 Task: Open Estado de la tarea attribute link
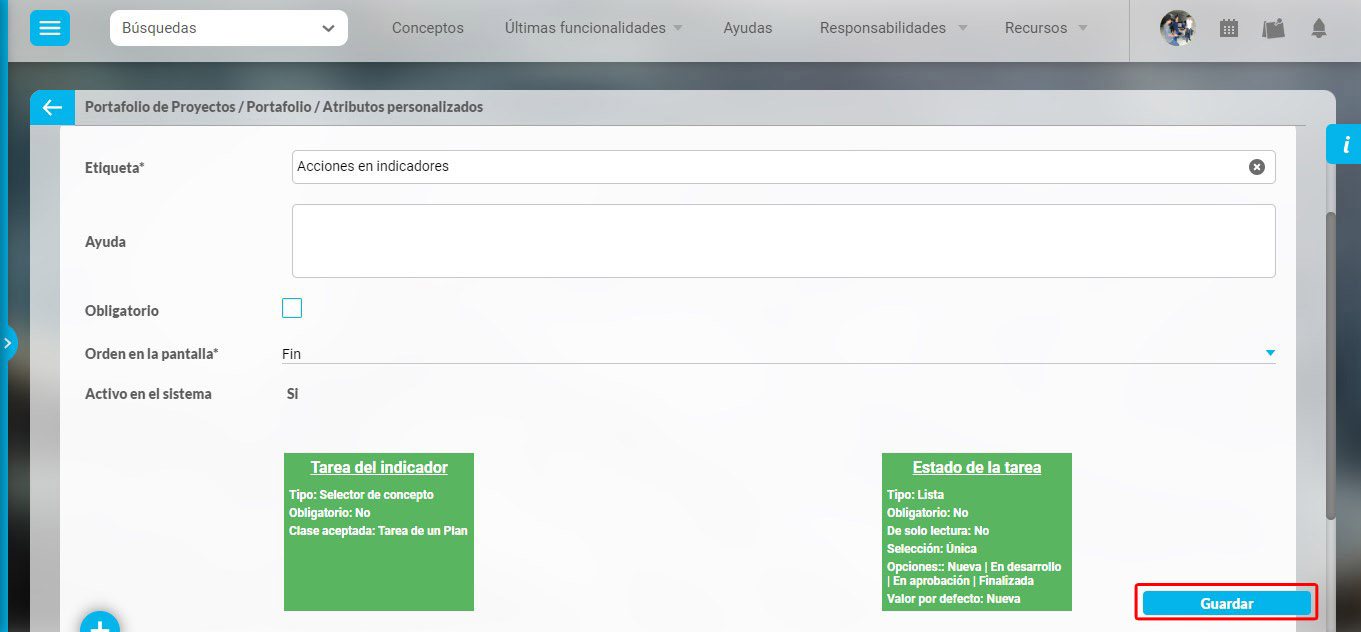coord(977,467)
